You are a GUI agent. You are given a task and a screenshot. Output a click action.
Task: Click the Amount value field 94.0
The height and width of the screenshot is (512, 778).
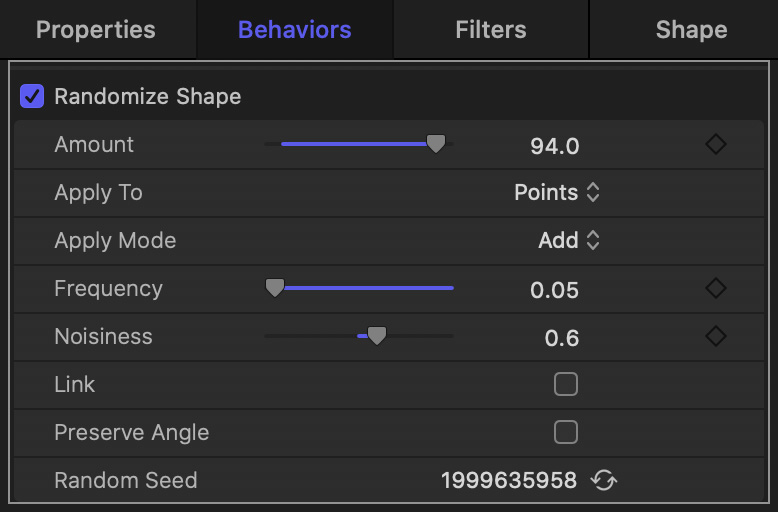[554, 146]
